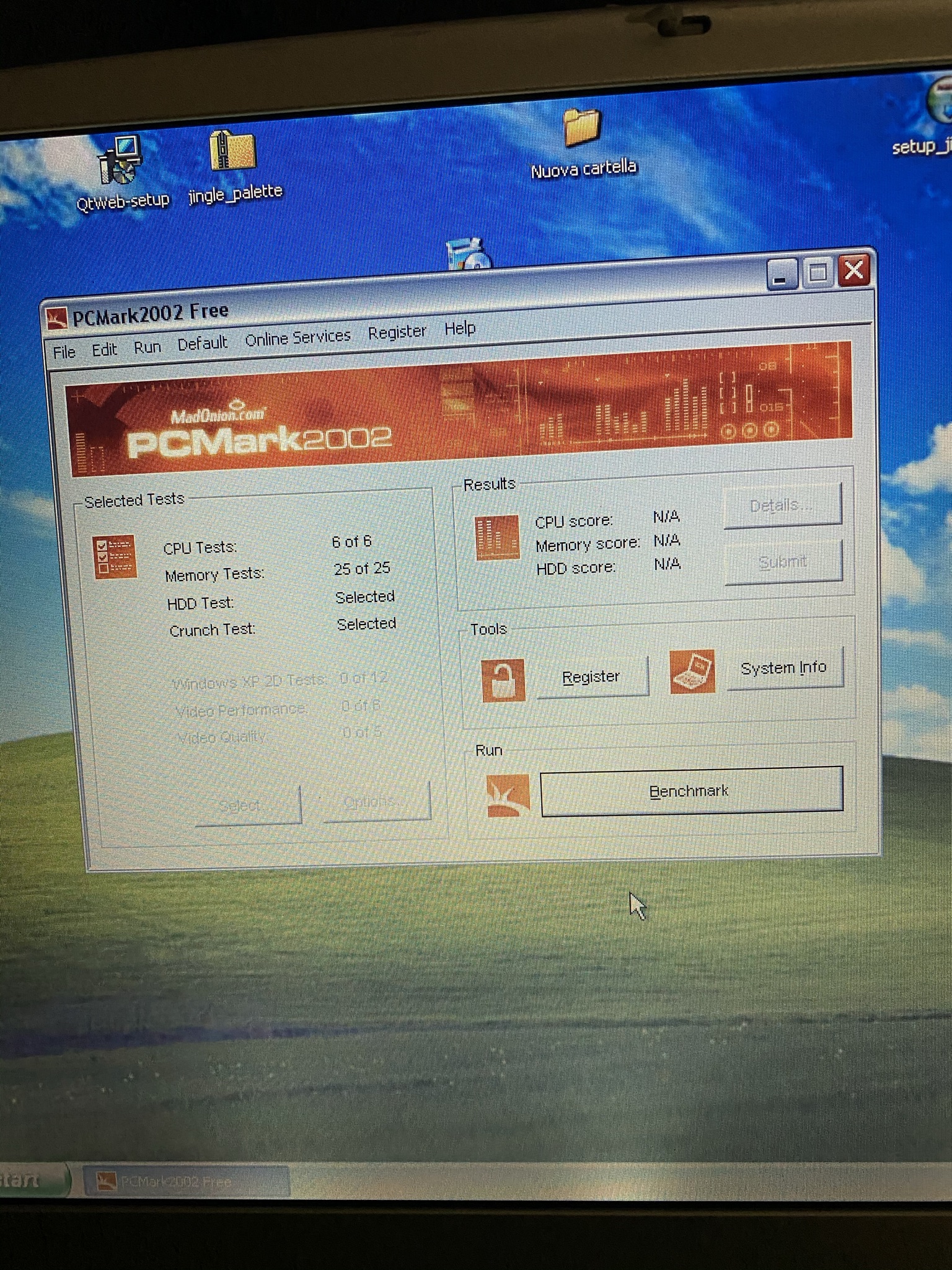This screenshot has width=952, height=1270.
Task: Click the 'HDD score:' label
Action: click(x=576, y=567)
